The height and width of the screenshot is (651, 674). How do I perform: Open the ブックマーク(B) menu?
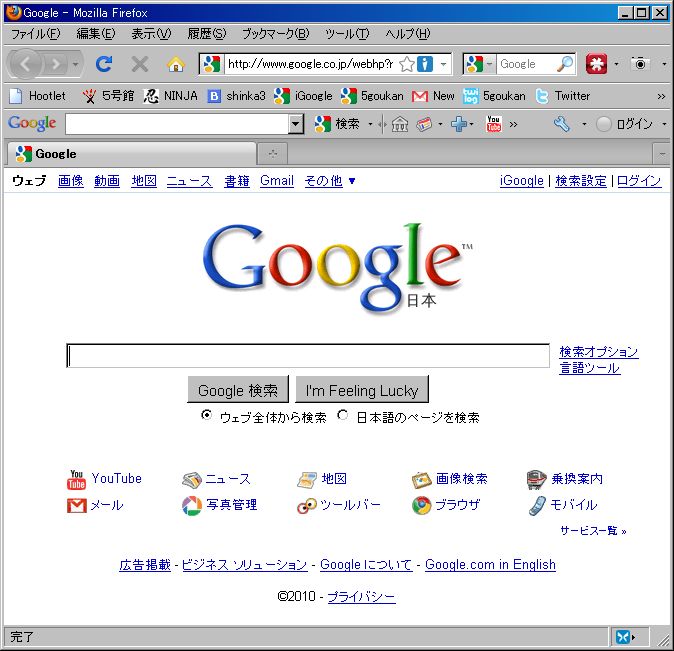pyautogui.click(x=276, y=34)
